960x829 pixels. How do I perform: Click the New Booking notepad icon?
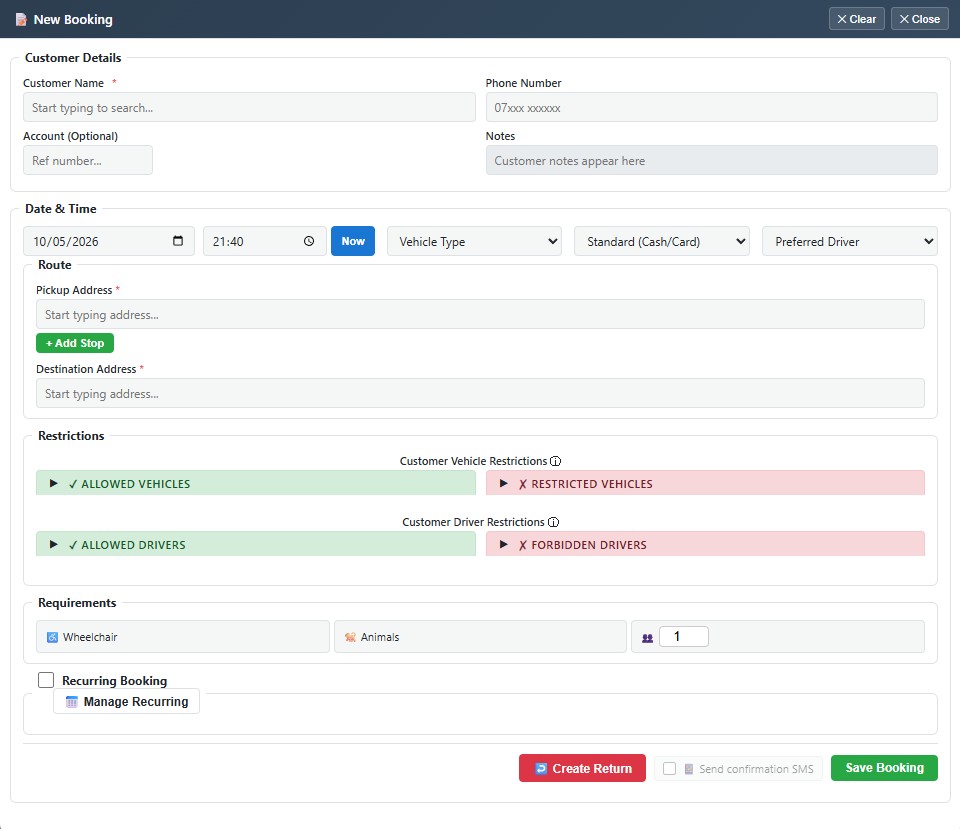(x=21, y=20)
